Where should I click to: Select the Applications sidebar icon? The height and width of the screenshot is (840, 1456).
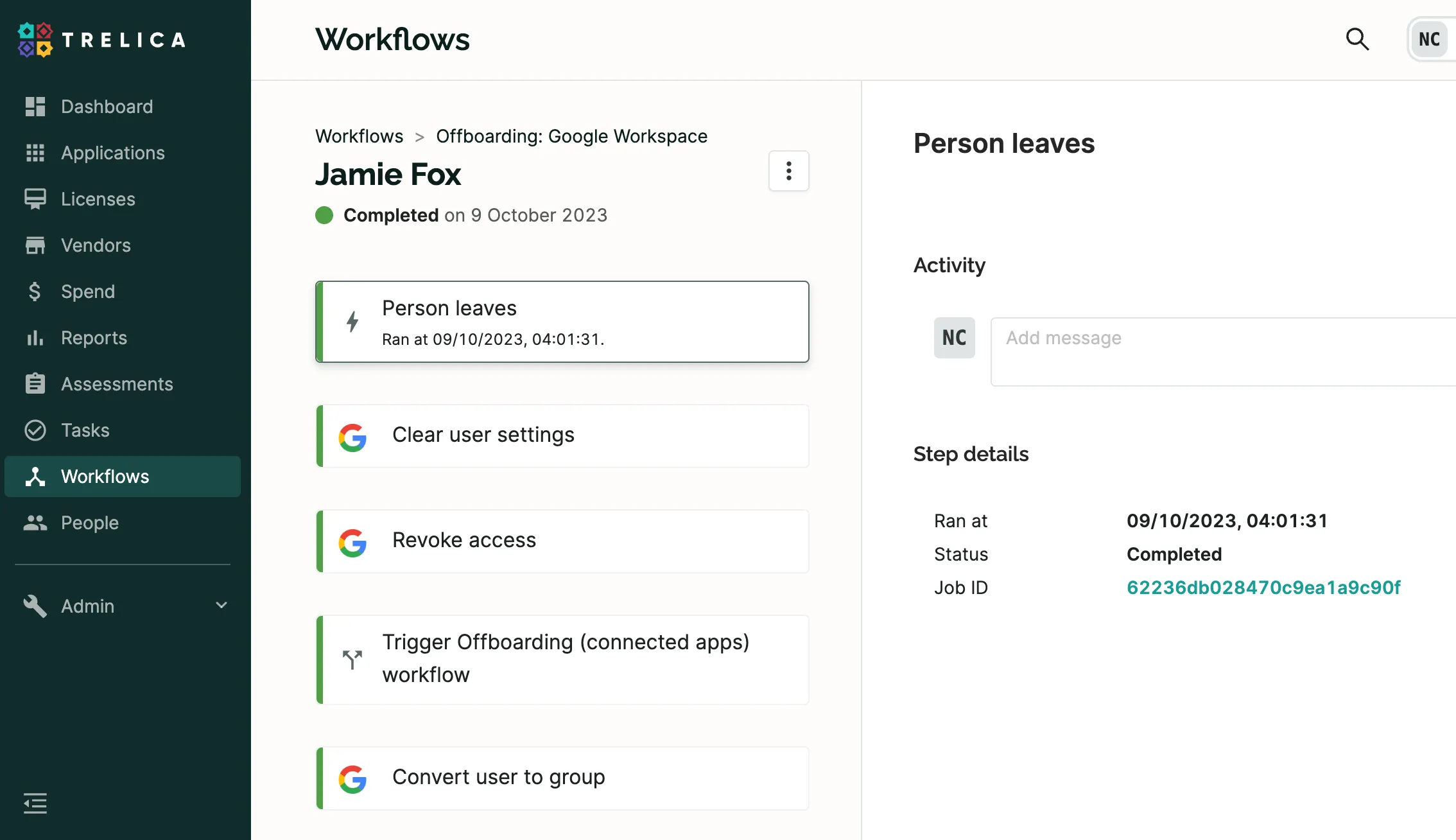pyautogui.click(x=35, y=151)
